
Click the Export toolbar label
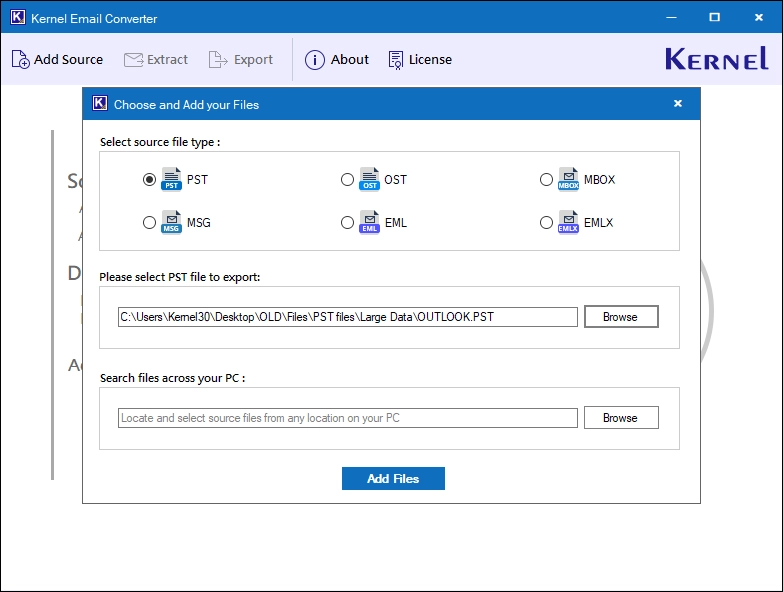point(253,60)
